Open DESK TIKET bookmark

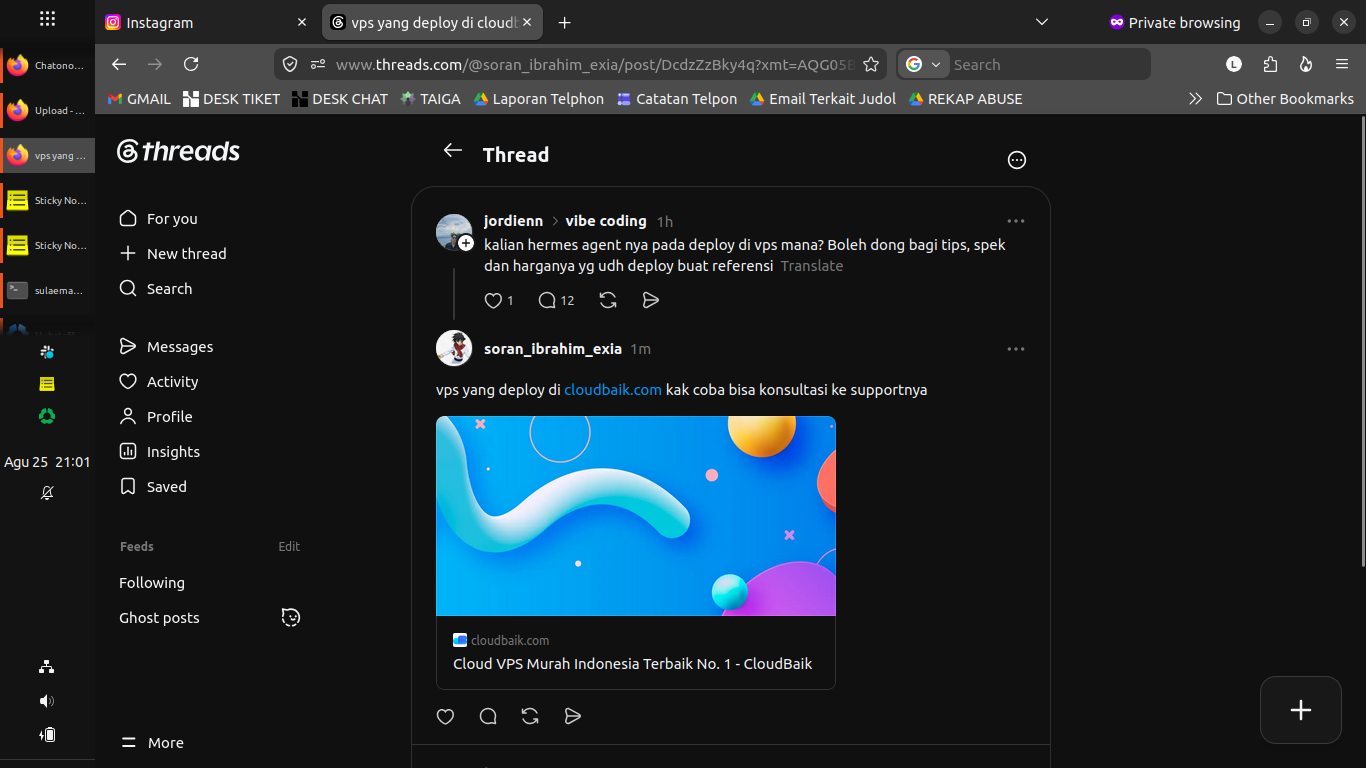tap(231, 99)
